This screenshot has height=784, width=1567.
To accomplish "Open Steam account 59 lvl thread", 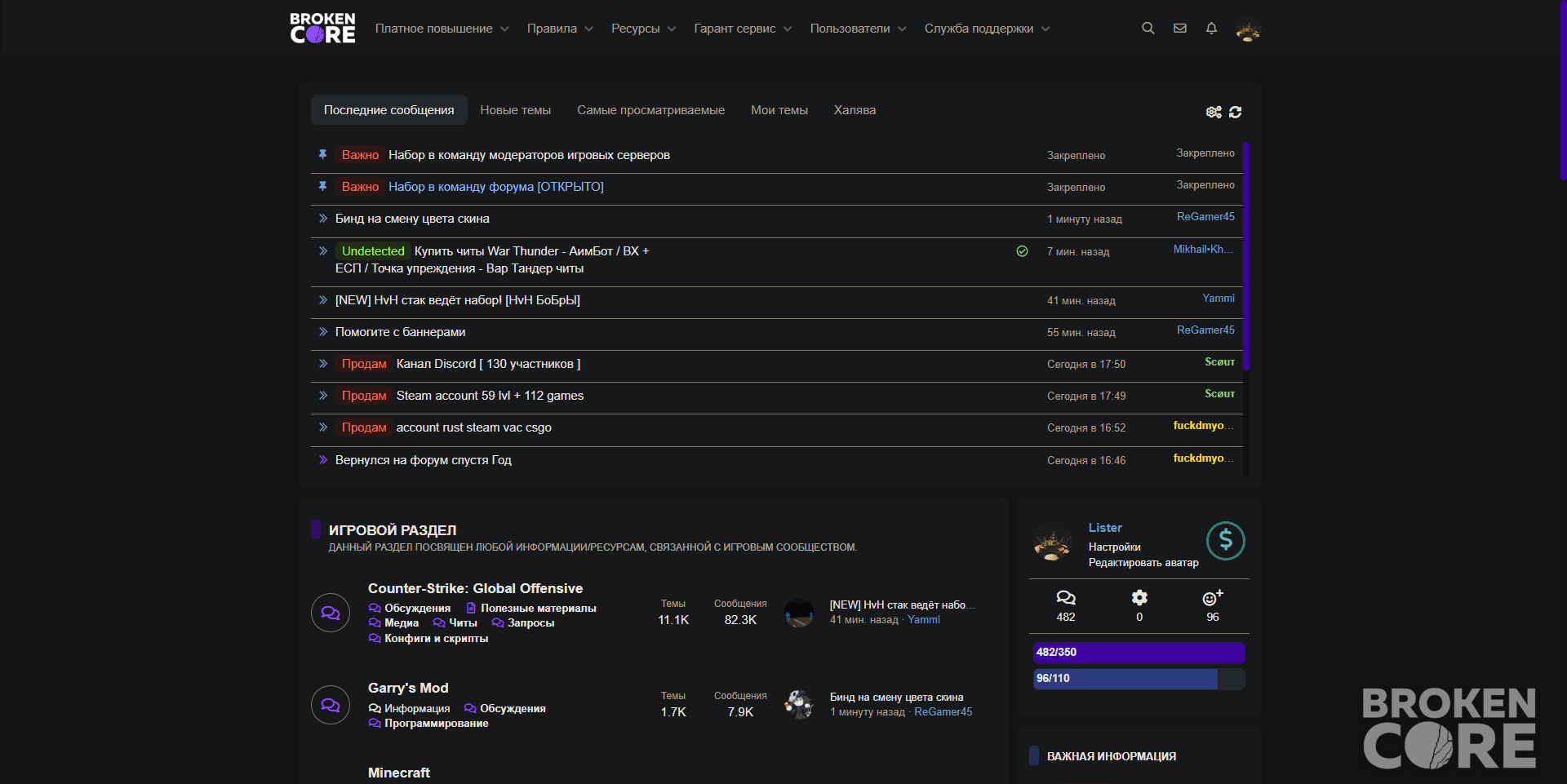I will 490,396.
